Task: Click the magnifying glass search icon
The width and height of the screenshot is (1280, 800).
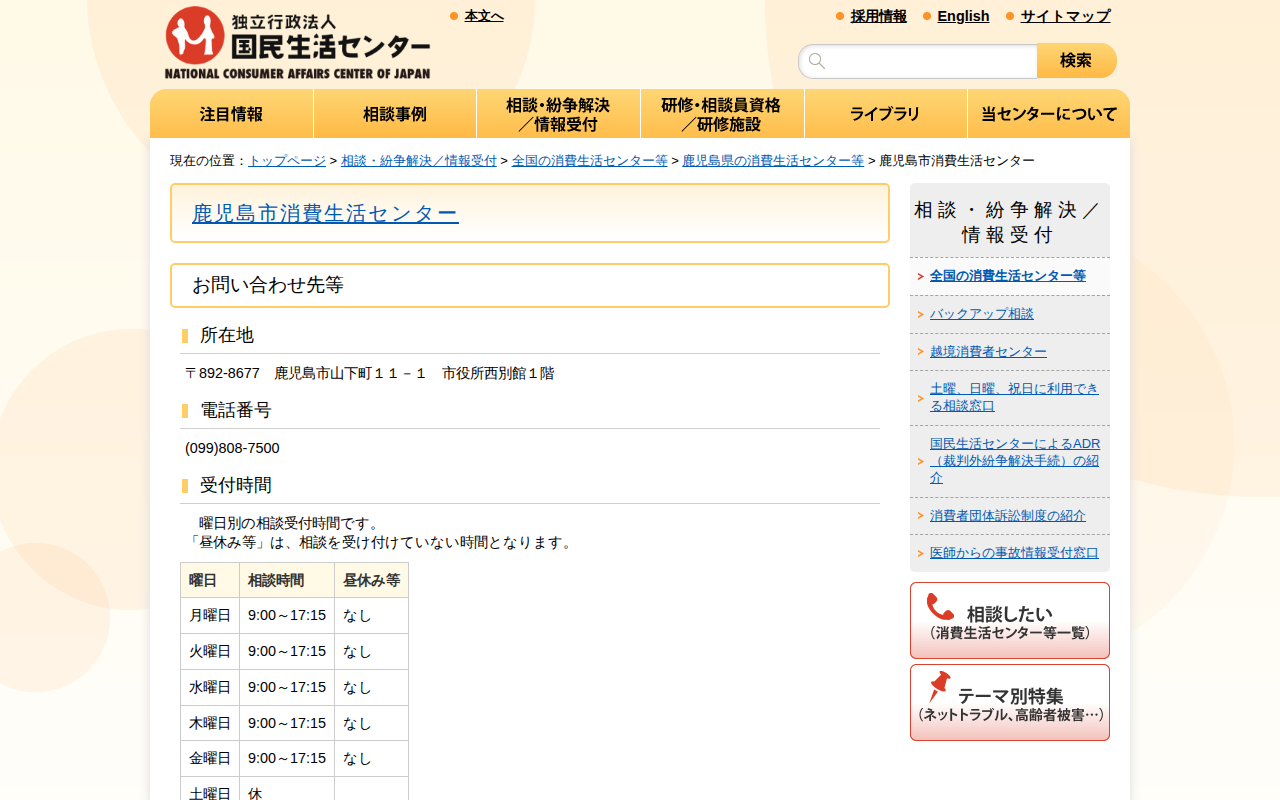Action: tap(817, 60)
